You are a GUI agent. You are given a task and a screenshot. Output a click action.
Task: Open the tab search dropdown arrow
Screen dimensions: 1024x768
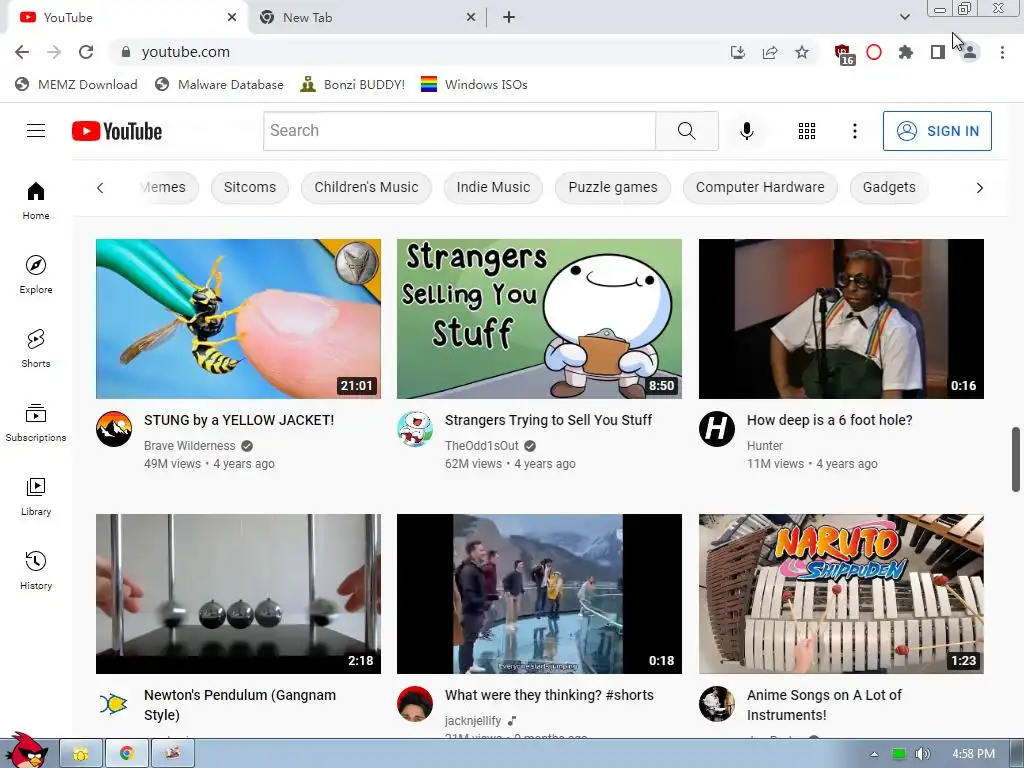pyautogui.click(x=904, y=17)
